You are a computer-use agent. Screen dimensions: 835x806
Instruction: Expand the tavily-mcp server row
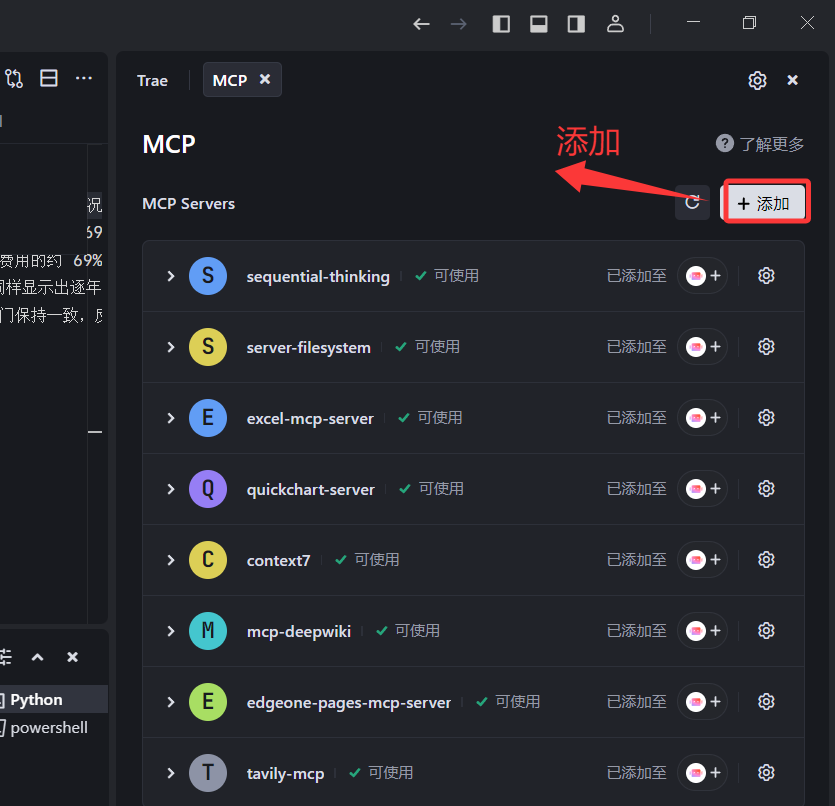[170, 773]
